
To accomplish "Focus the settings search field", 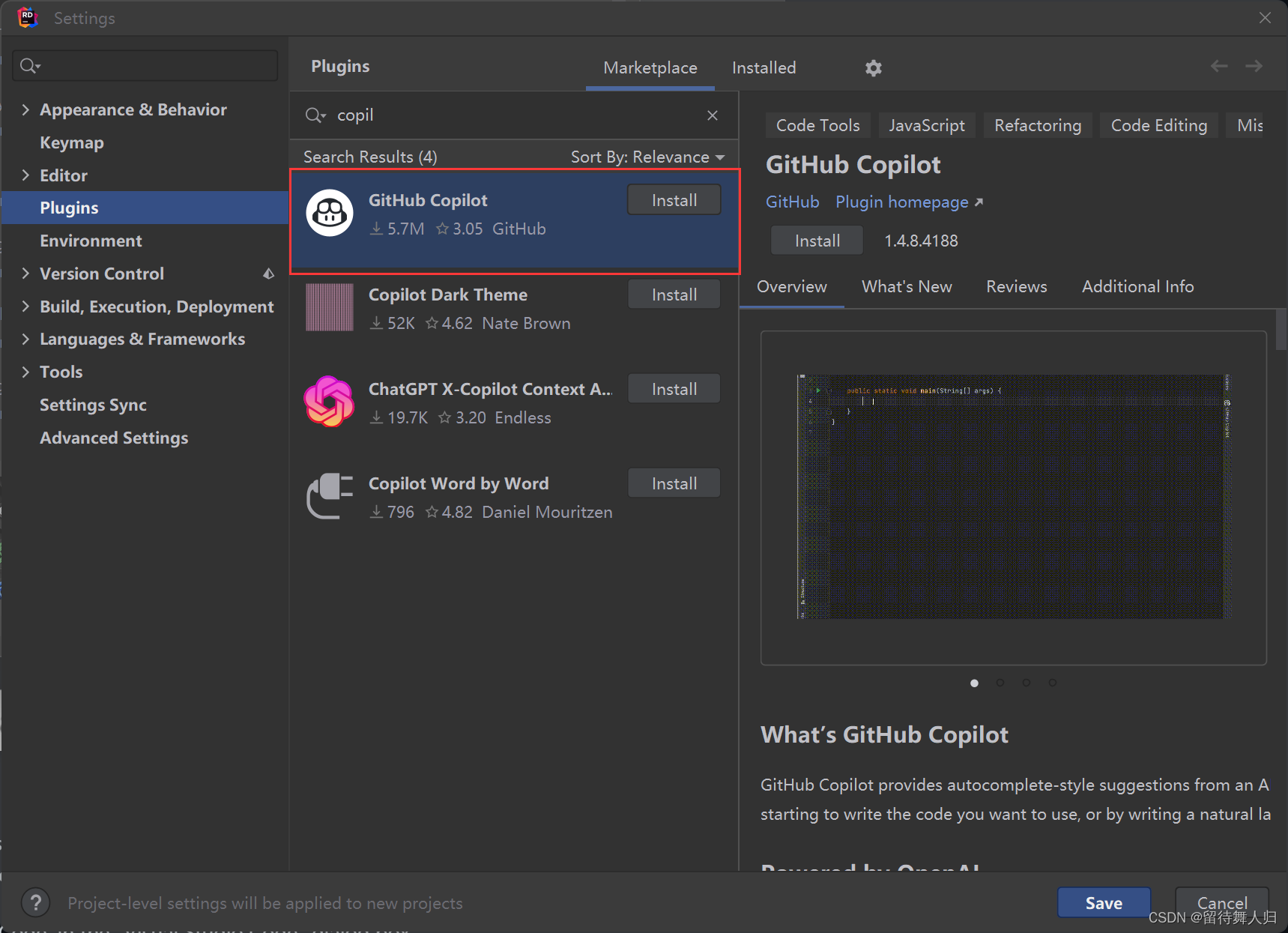I will click(x=145, y=66).
